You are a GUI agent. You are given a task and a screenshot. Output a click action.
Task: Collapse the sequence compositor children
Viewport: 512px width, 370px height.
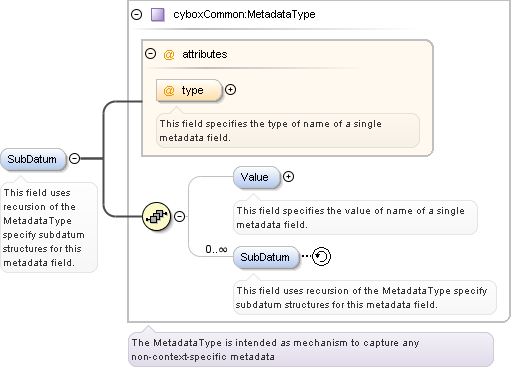coord(180,216)
